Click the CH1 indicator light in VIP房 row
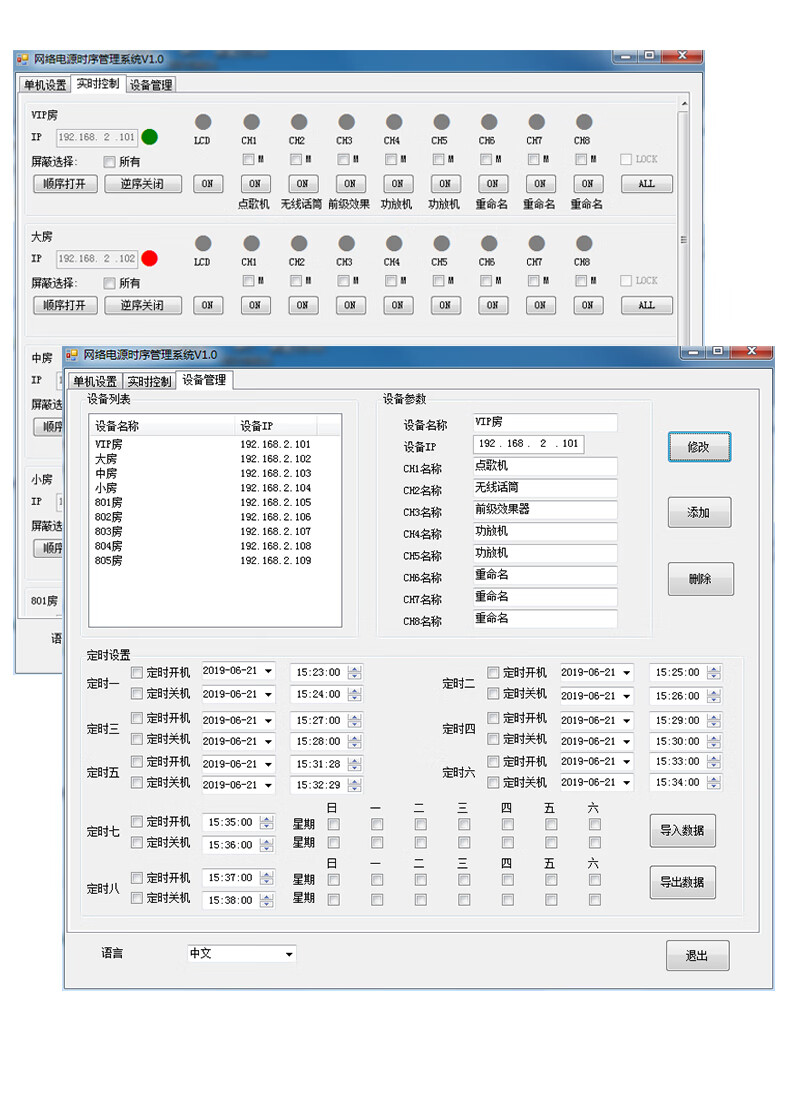The height and width of the screenshot is (1094, 790). coord(251,122)
